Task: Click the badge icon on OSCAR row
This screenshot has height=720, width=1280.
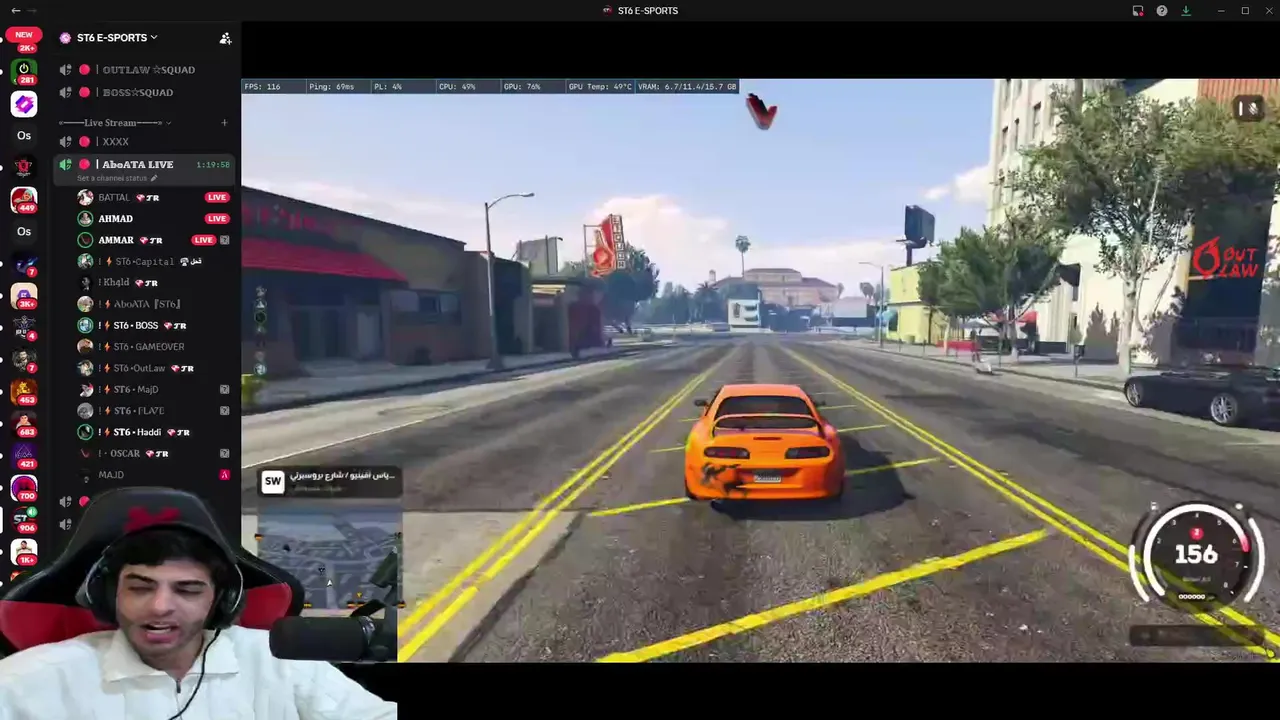Action: coord(224,453)
